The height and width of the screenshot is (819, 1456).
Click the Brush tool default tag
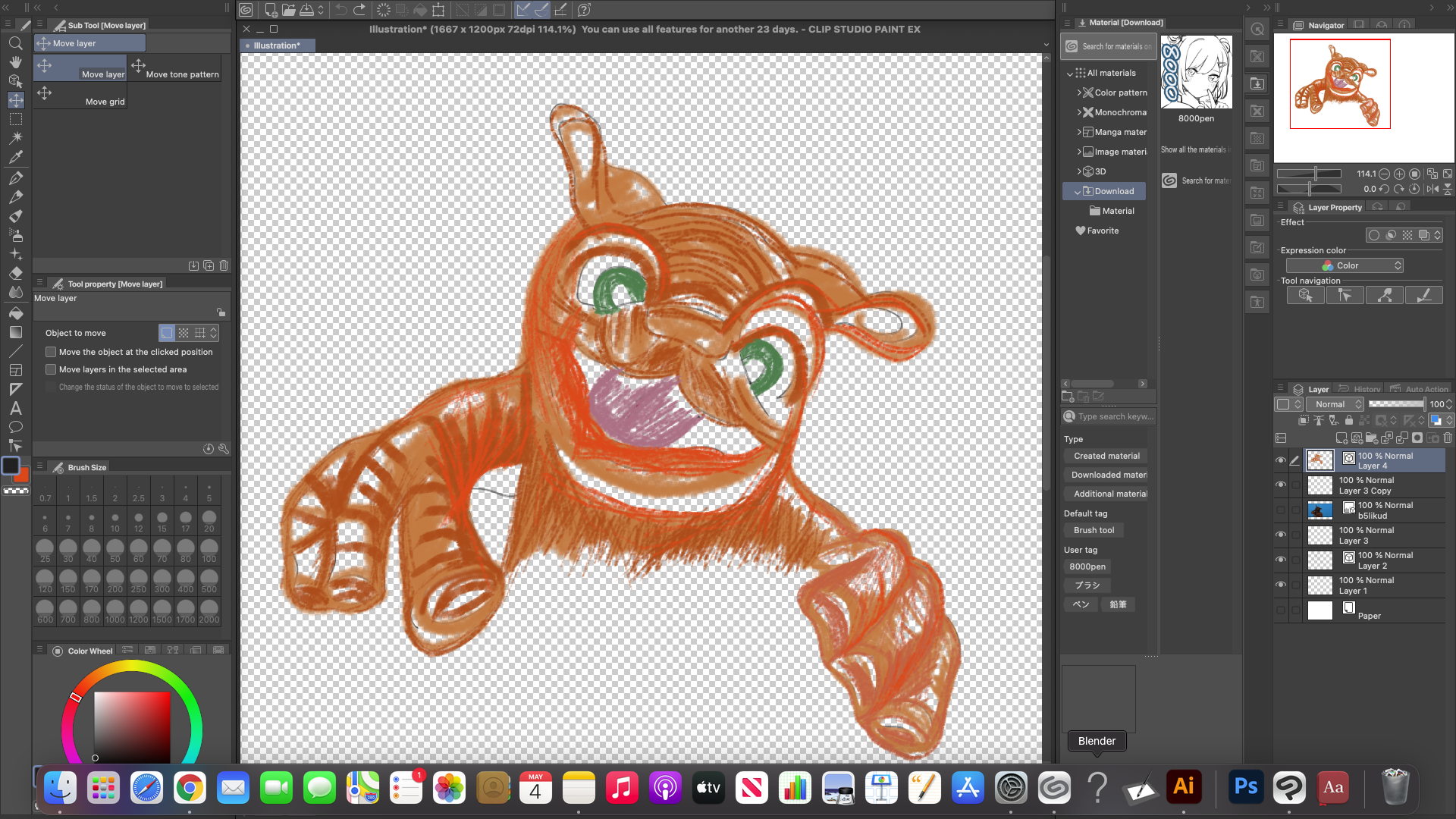click(1094, 530)
